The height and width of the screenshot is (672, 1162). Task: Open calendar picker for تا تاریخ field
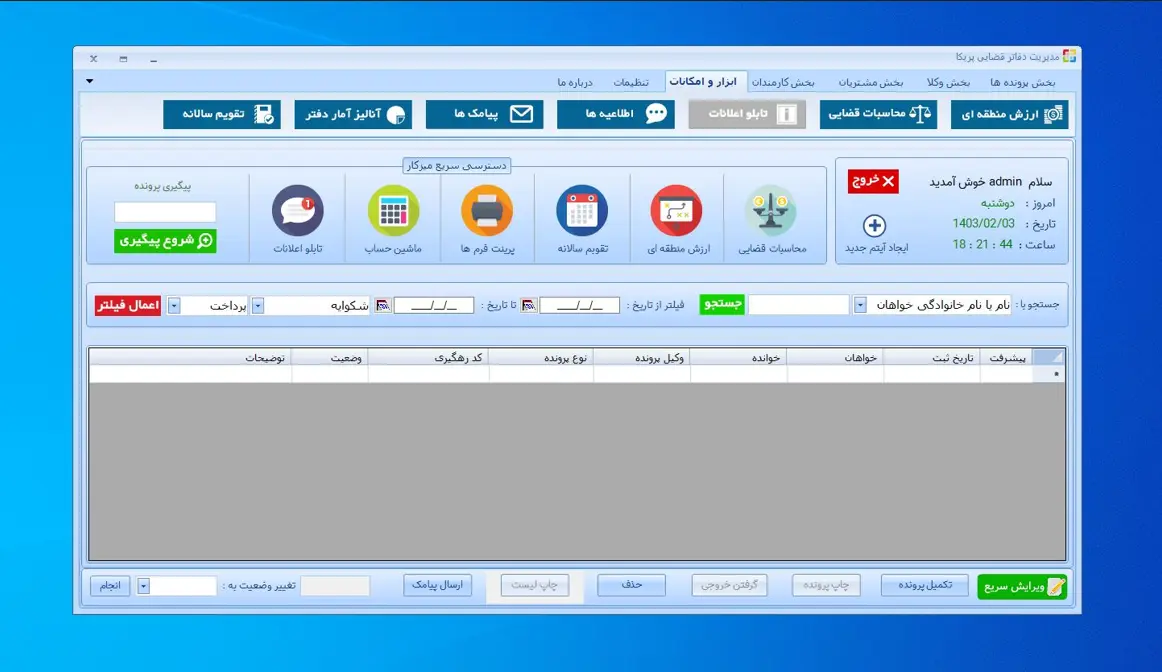[x=382, y=305]
